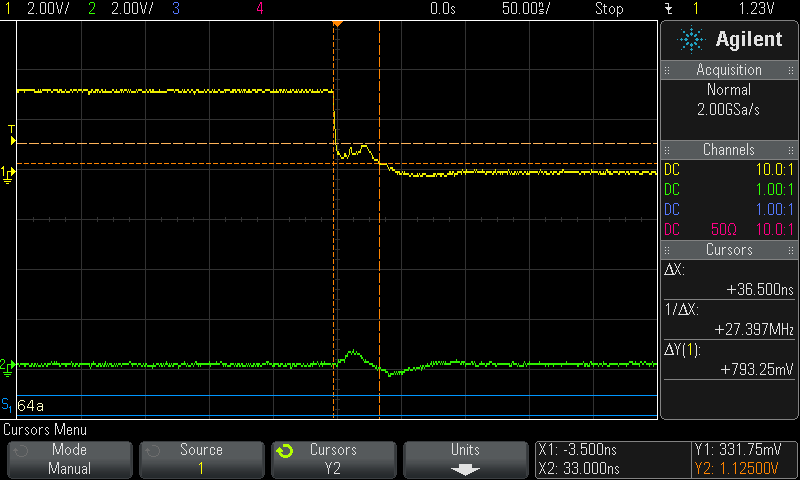Choose the Cursors Y2 selection softkey

(x=334, y=459)
